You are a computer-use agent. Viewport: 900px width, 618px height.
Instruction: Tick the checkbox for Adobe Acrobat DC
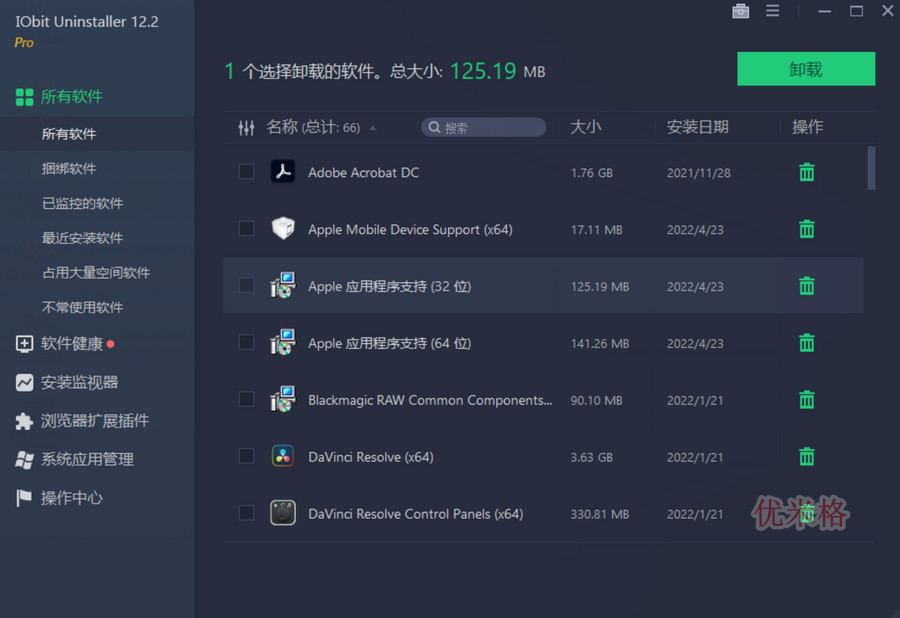pyautogui.click(x=246, y=172)
